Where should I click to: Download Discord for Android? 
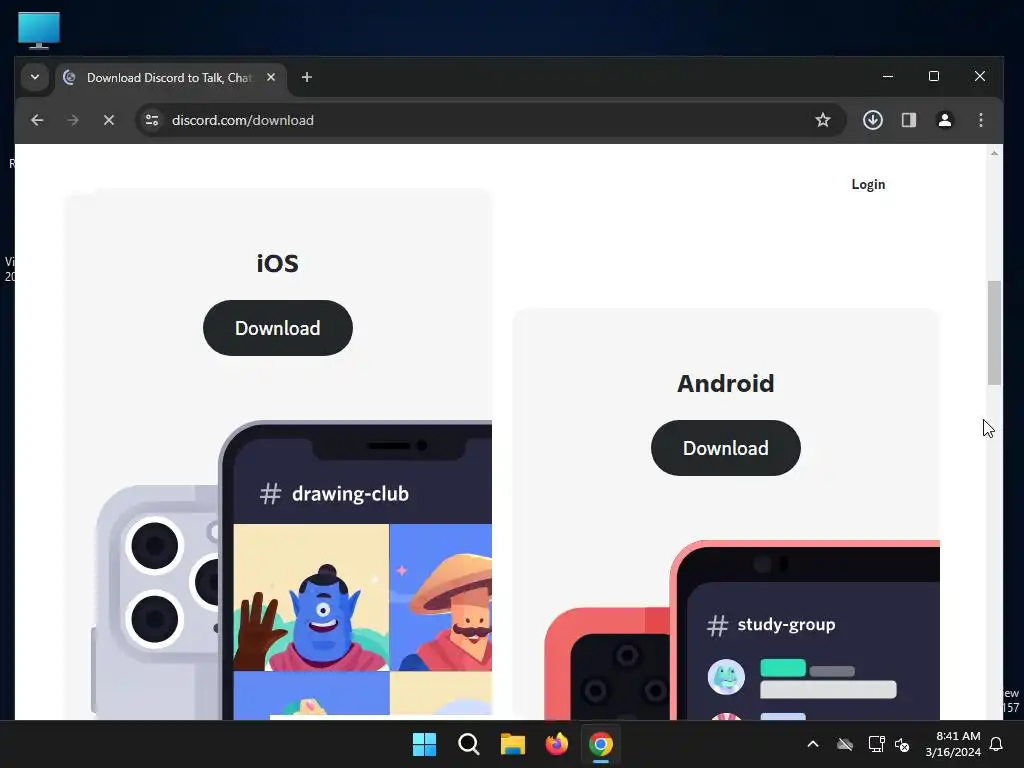(x=726, y=448)
